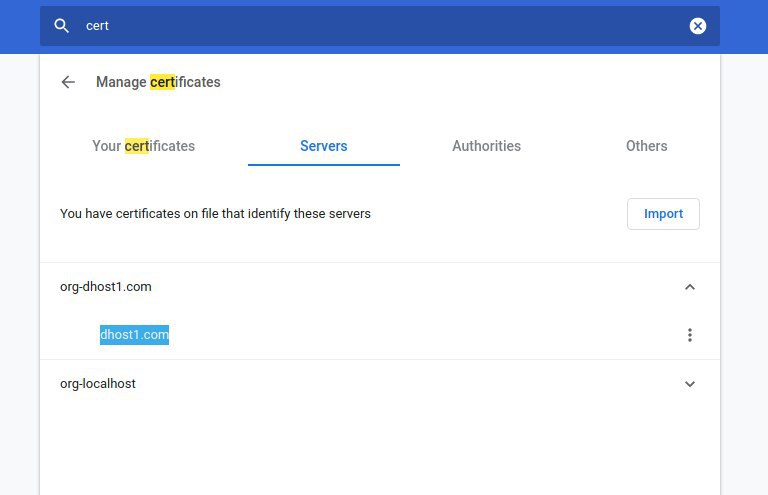This screenshot has width=768, height=495.
Task: Clear the search field with X icon
Action: [697, 26]
